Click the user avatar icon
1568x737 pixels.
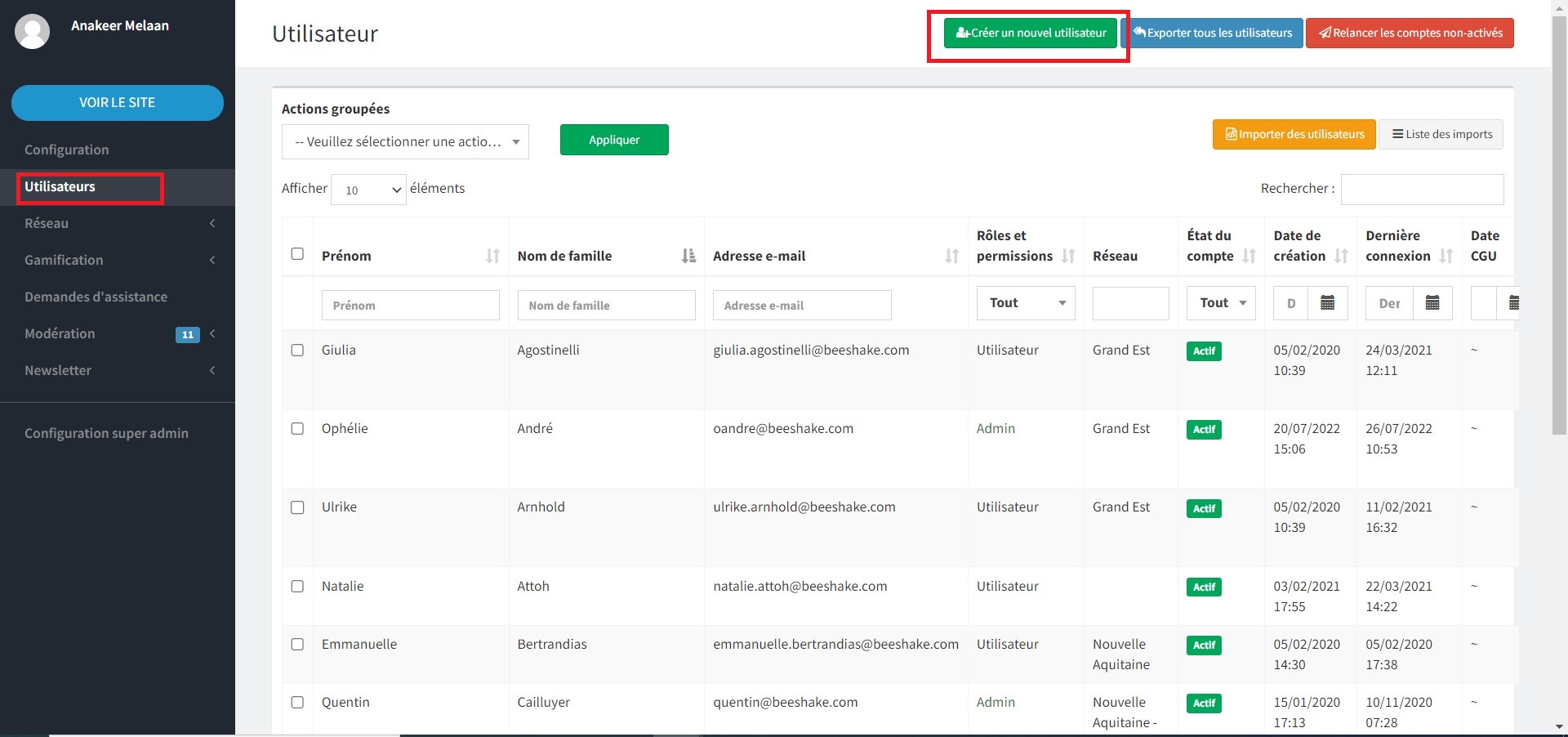point(33,31)
